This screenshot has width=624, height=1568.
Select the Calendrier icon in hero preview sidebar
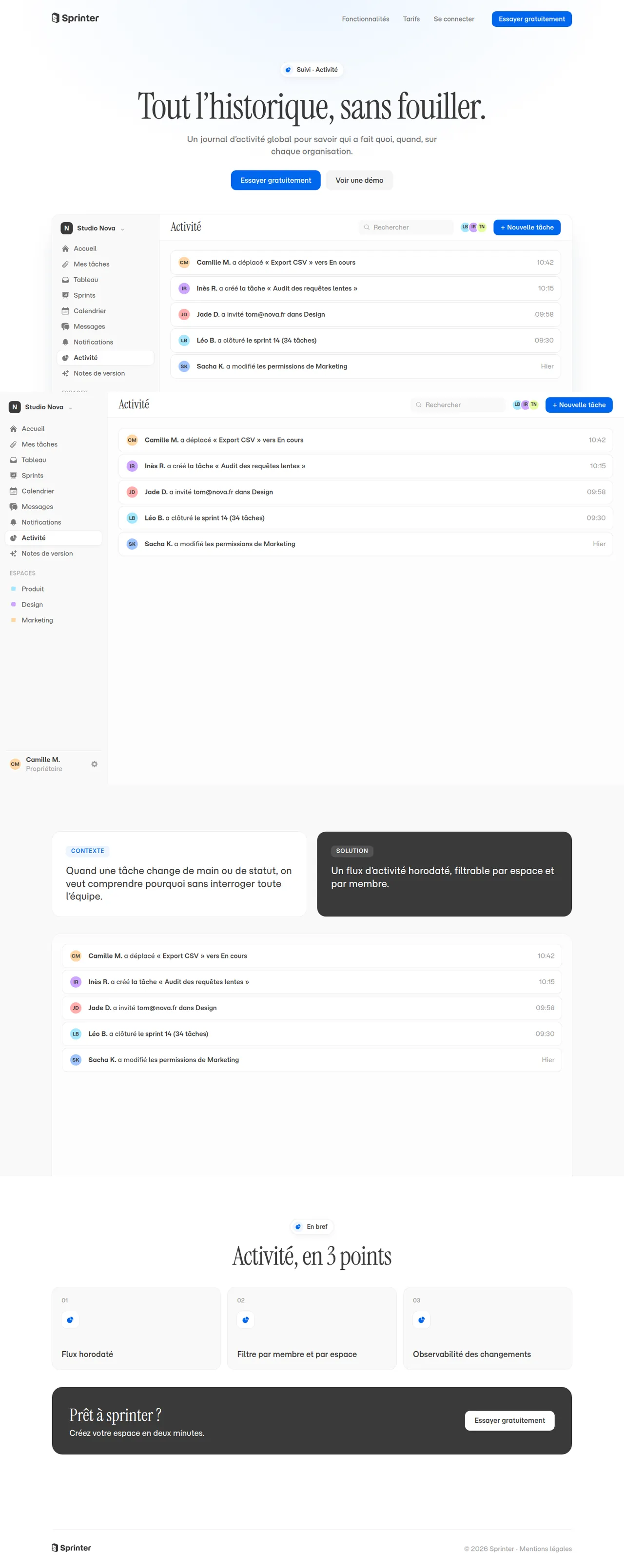pos(65,311)
